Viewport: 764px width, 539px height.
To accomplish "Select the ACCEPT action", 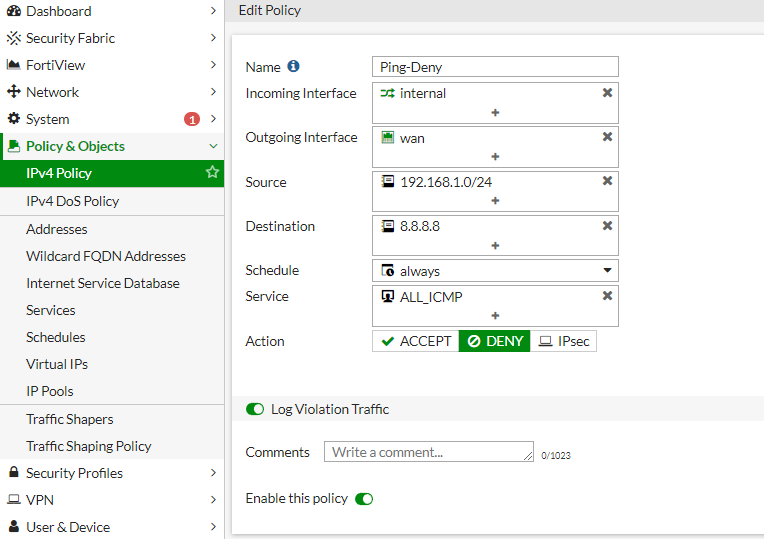I will pyautogui.click(x=416, y=341).
